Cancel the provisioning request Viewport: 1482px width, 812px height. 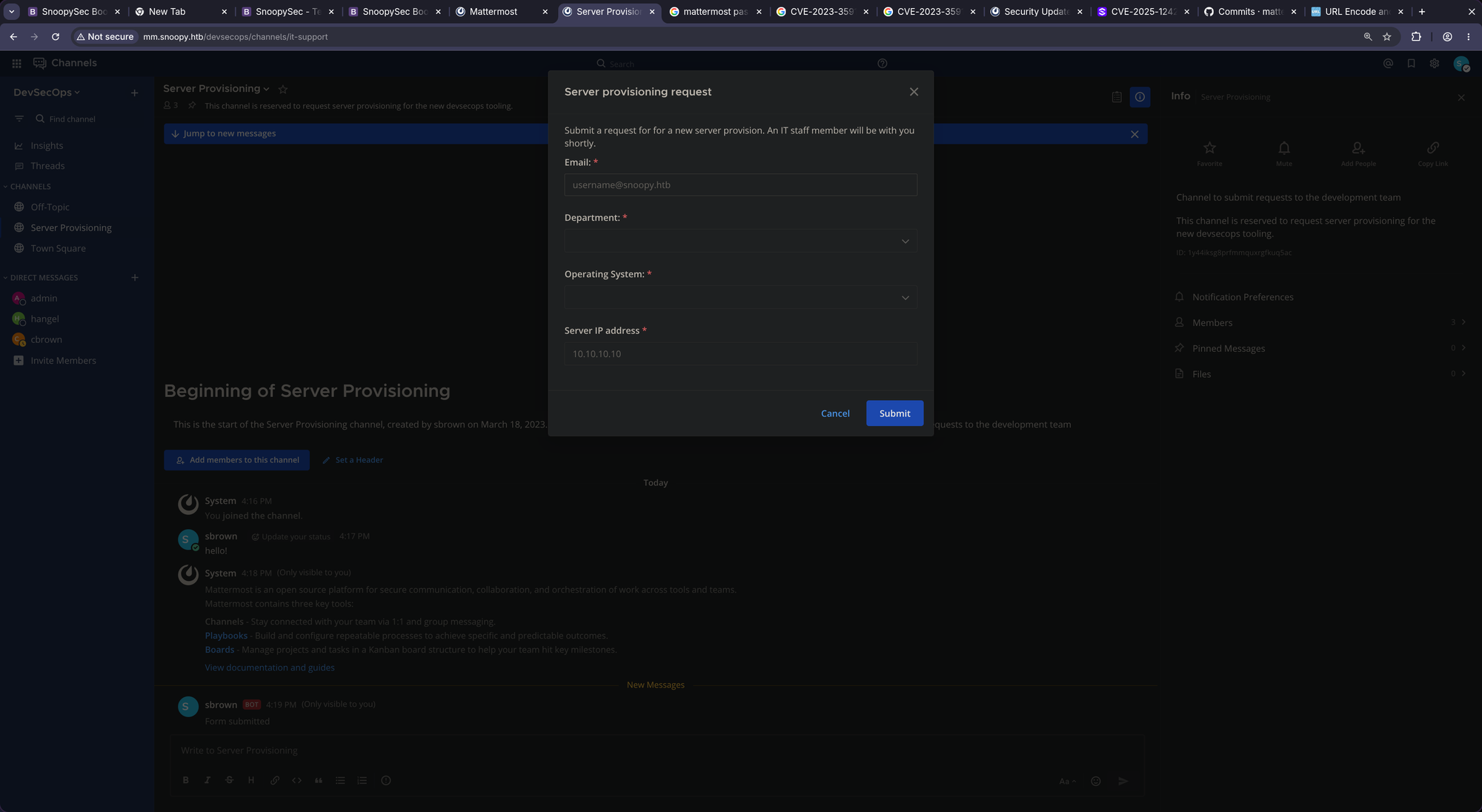(x=835, y=413)
